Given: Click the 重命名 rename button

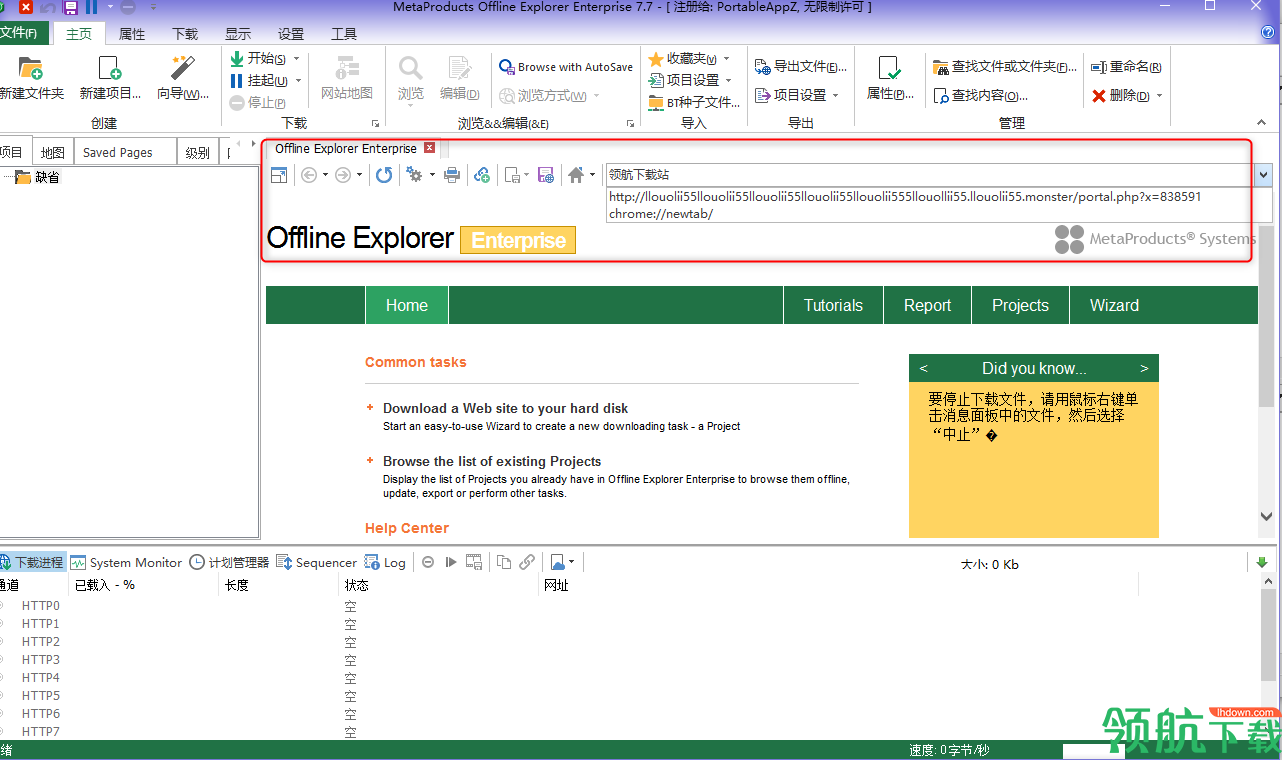Looking at the screenshot, I should [x=1126, y=67].
